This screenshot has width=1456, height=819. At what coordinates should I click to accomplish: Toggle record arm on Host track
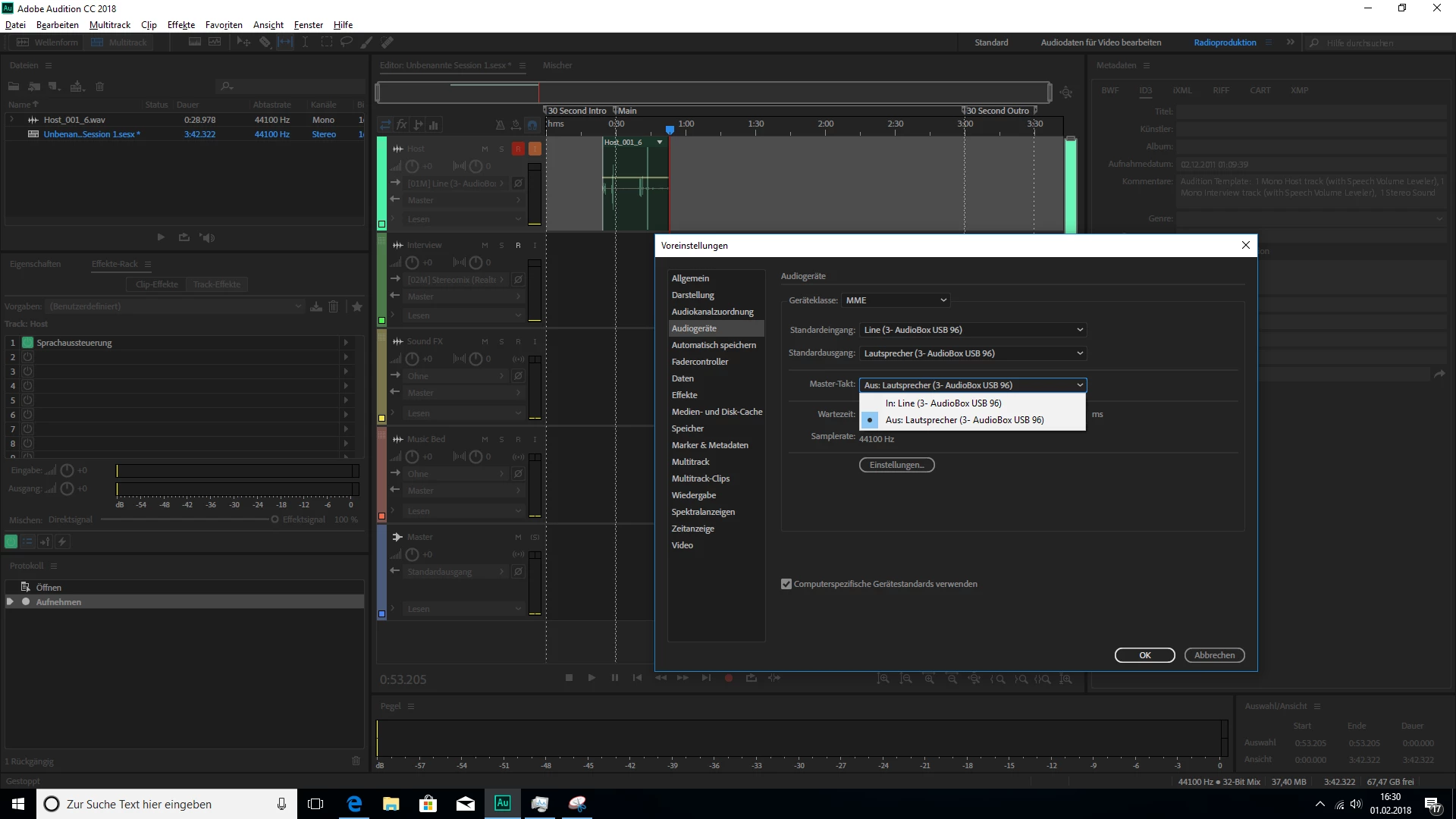[518, 149]
